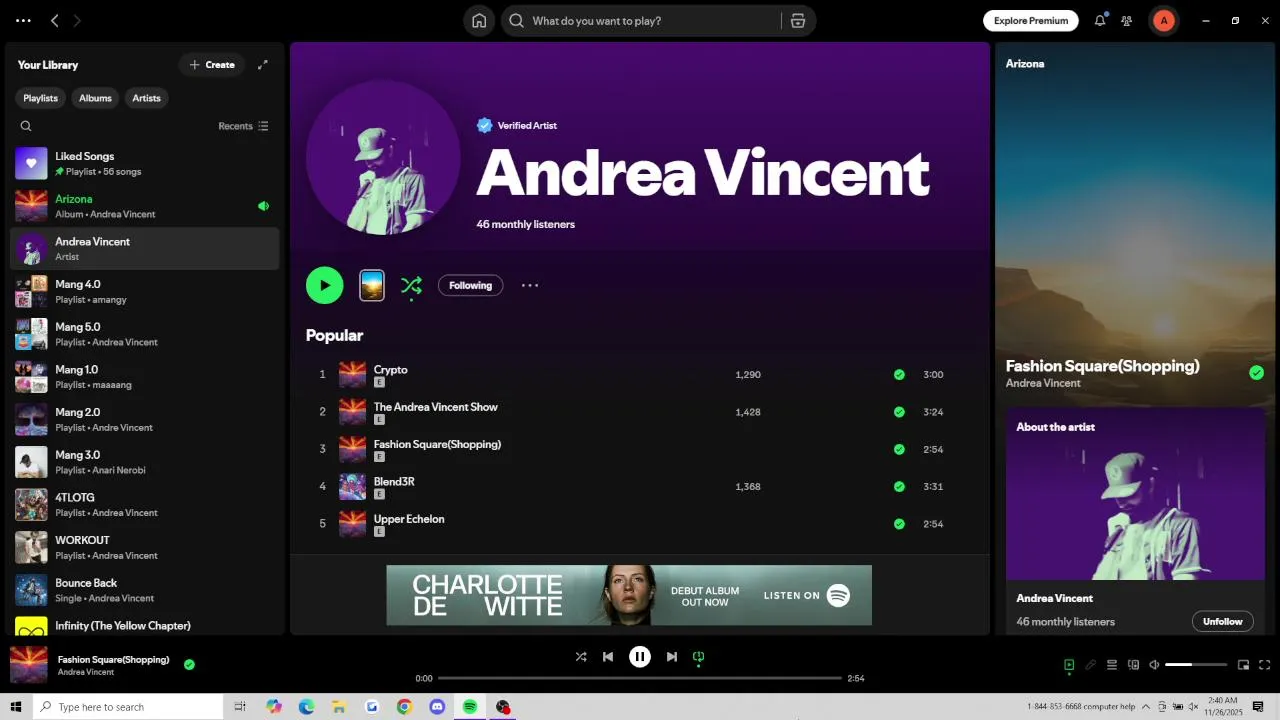Image resolution: width=1280 pixels, height=720 pixels.
Task: Open the What's New notifications bell
Action: coord(1100,20)
